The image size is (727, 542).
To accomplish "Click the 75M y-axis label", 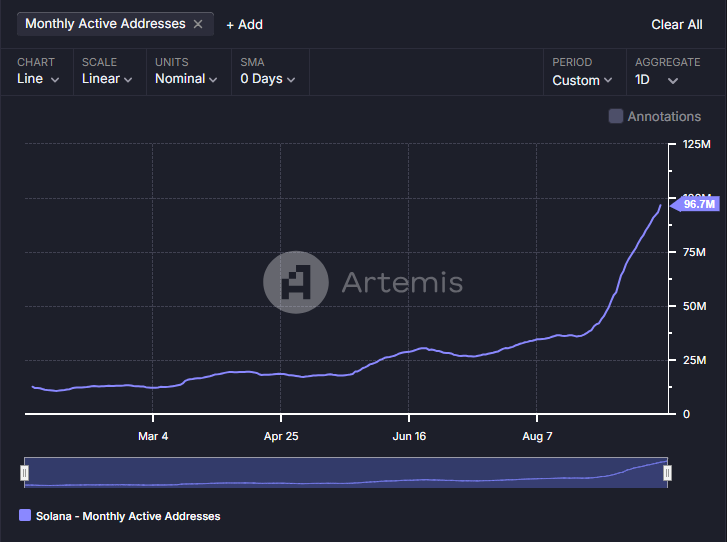I will point(694,252).
